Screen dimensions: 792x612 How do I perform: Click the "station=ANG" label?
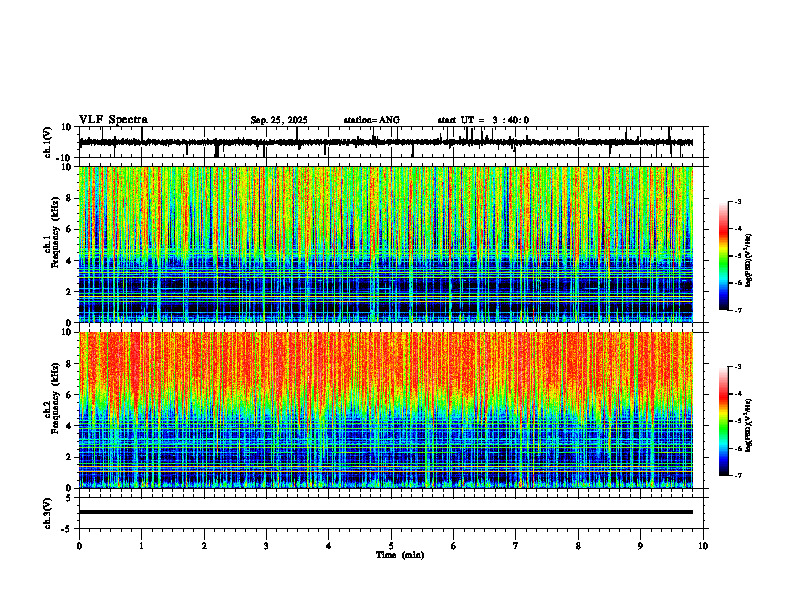(x=372, y=120)
